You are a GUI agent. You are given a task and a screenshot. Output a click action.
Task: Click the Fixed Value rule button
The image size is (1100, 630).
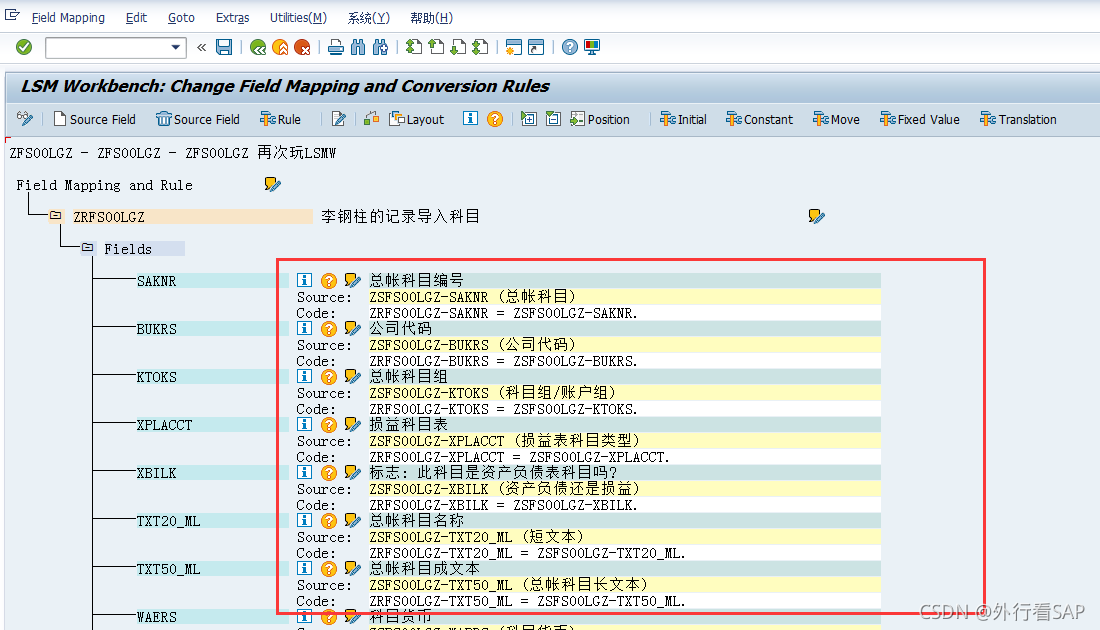click(x=919, y=119)
